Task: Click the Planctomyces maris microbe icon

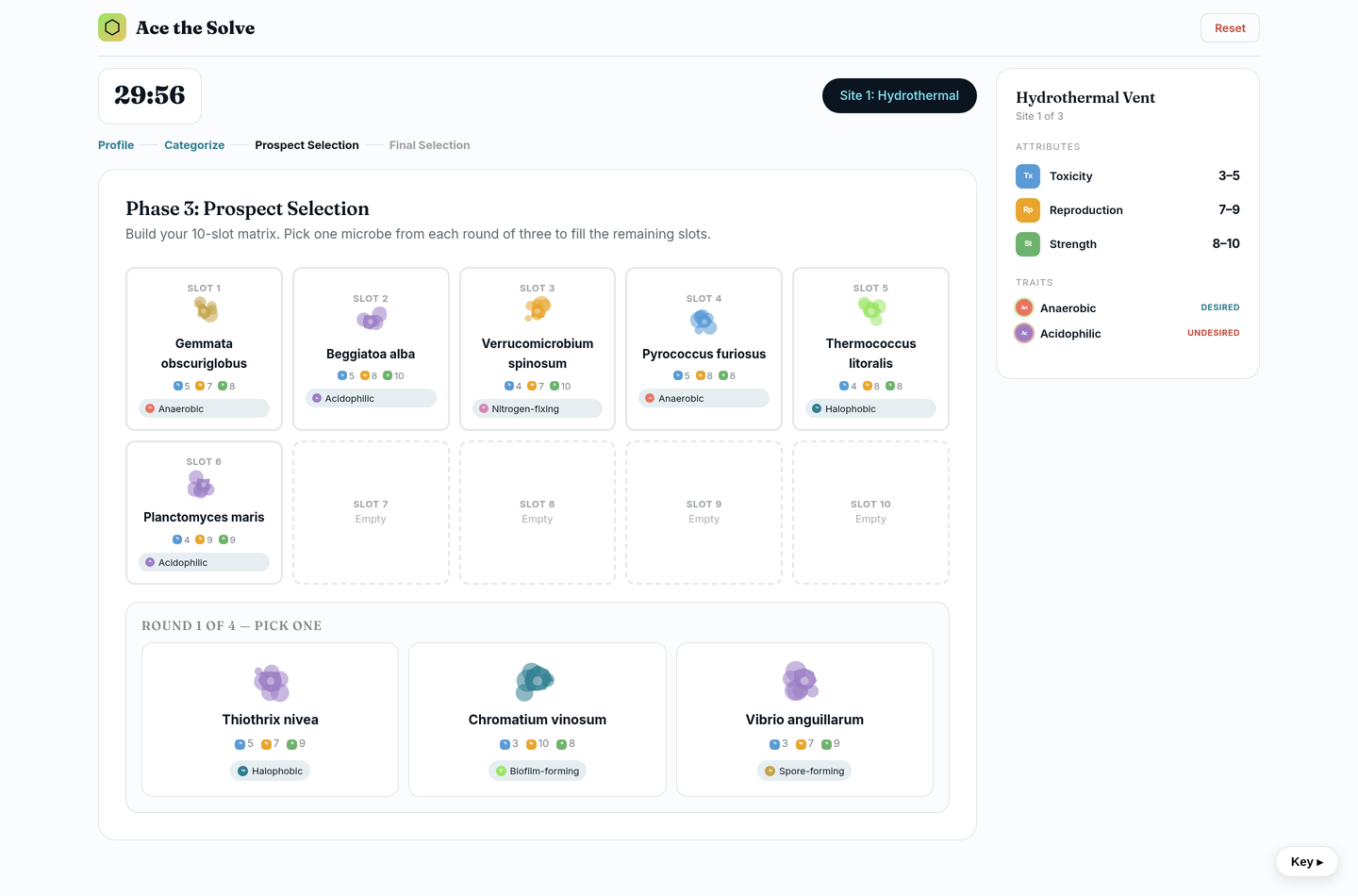Action: [201, 485]
